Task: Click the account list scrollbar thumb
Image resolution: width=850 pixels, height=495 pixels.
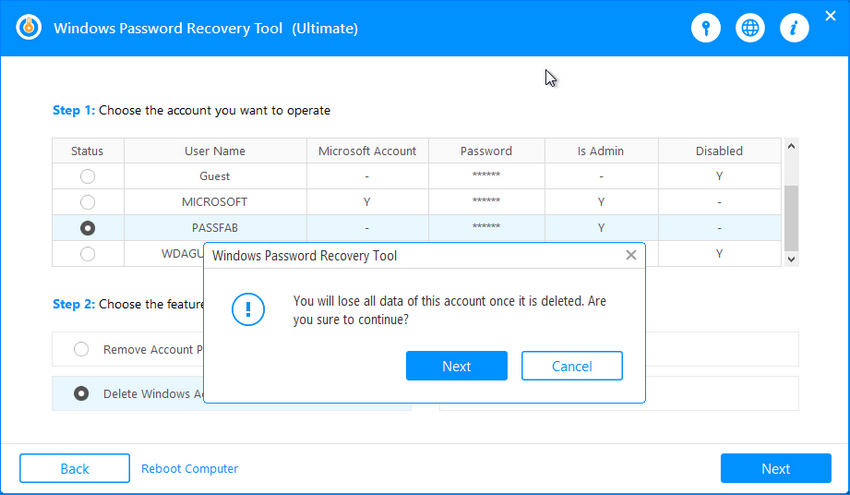Action: pos(791,218)
